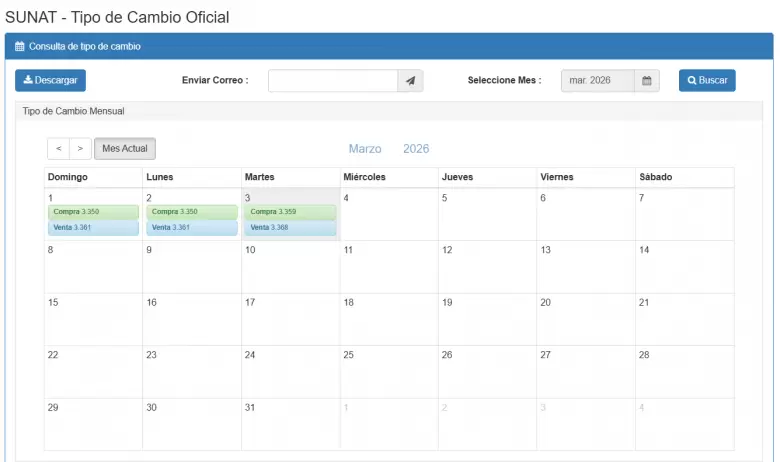Open the calendar picker icon beside month field
Screen dimensions: 780x462
tap(647, 81)
